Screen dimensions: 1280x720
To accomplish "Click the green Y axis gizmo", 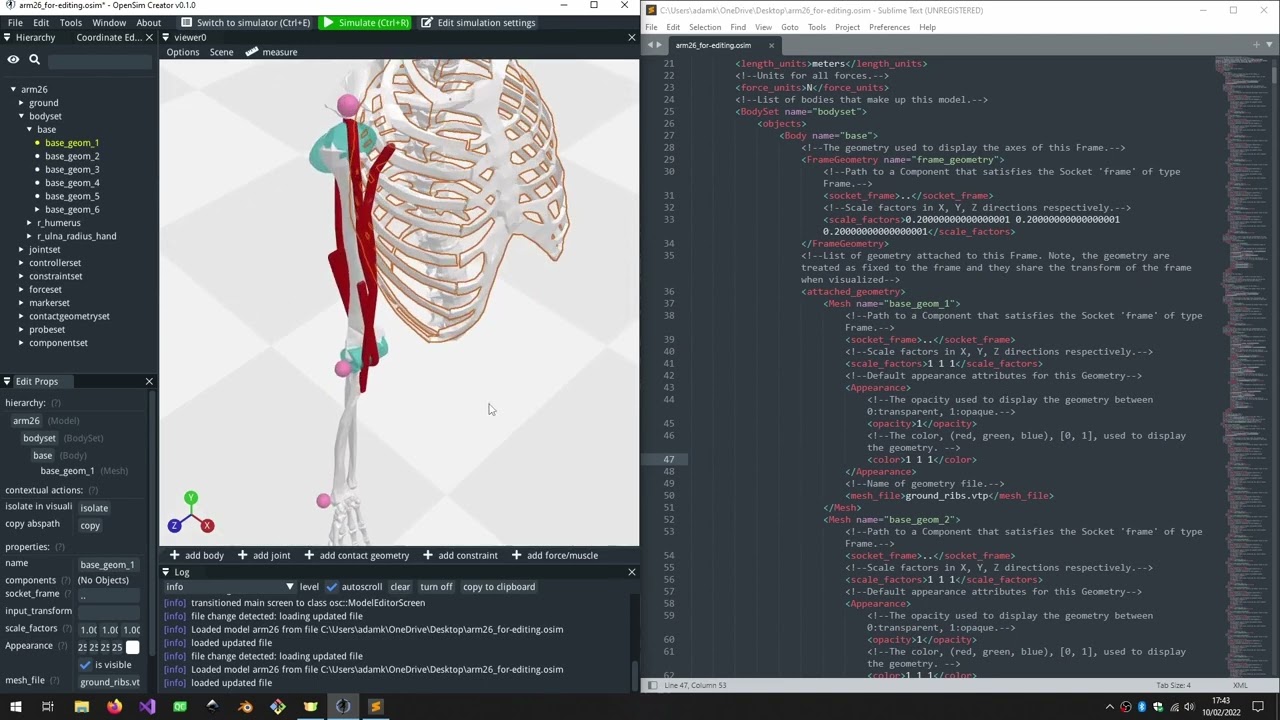I will point(191,497).
